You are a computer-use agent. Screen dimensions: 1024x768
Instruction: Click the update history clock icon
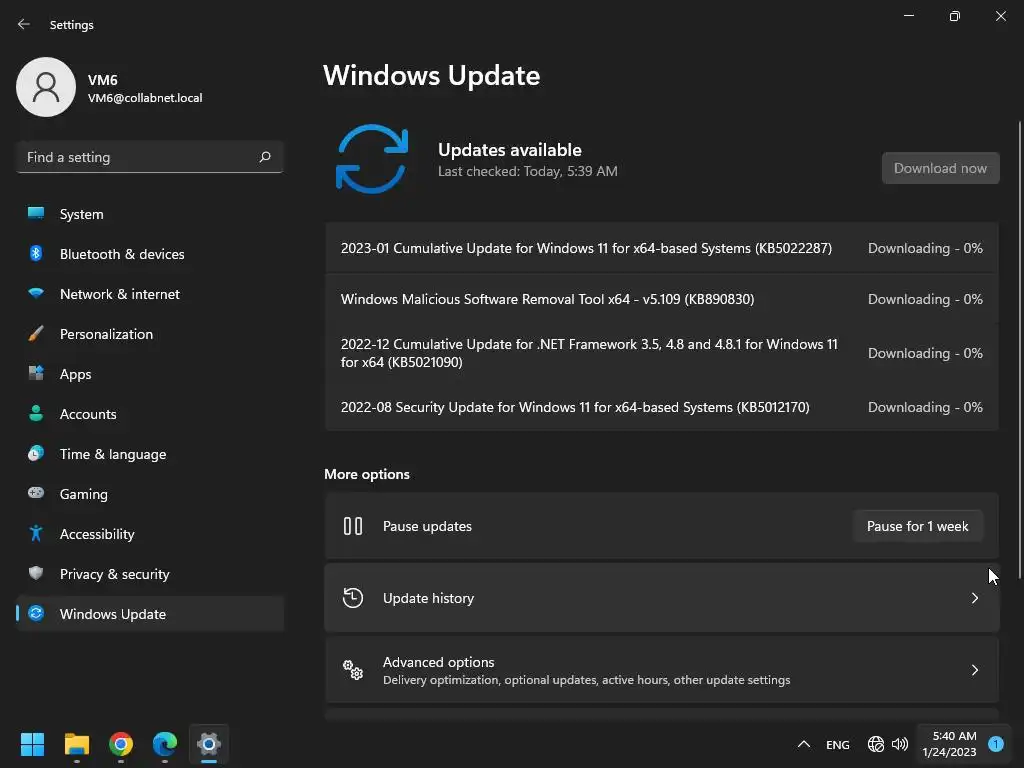(x=353, y=598)
